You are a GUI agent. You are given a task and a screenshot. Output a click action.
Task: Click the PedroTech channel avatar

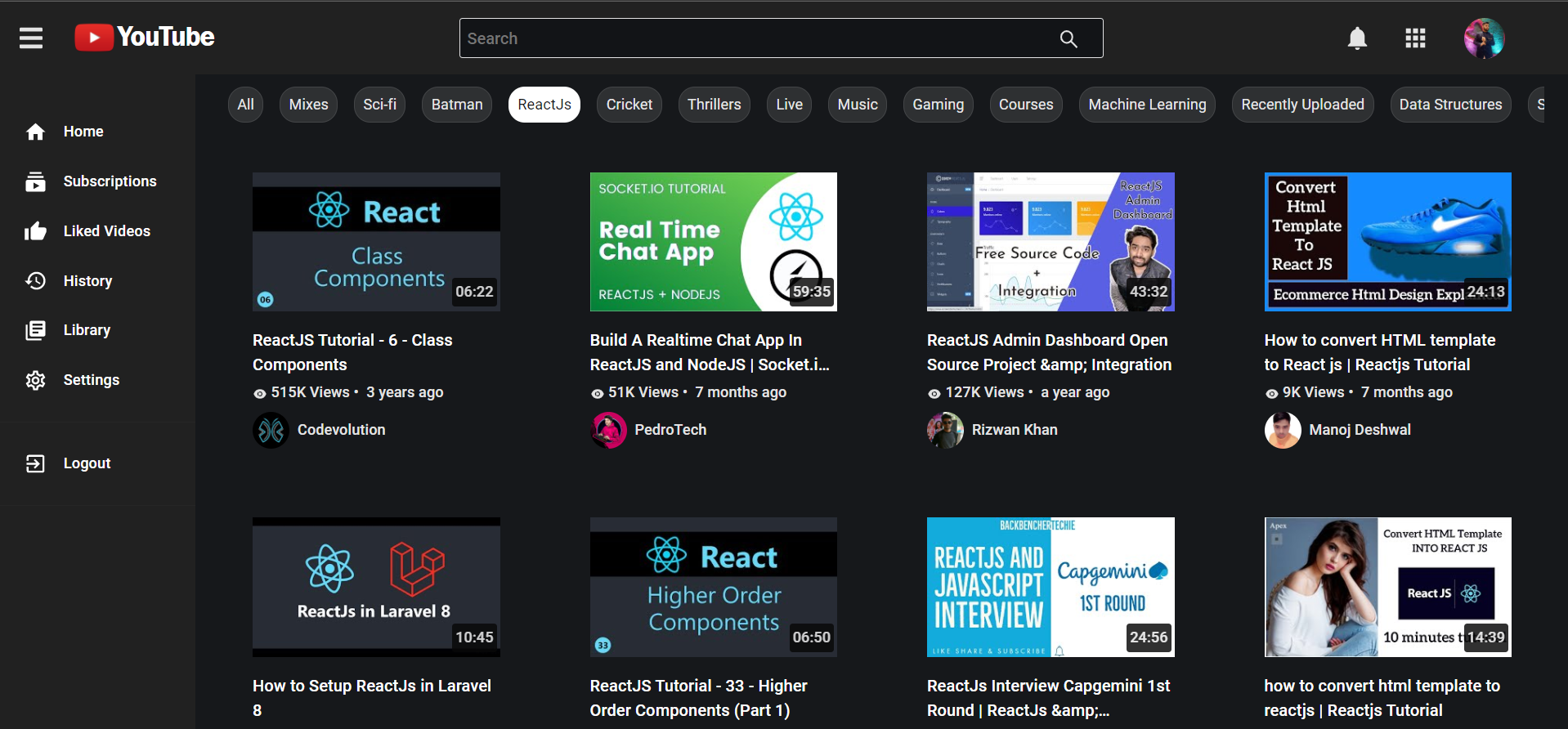click(x=608, y=430)
